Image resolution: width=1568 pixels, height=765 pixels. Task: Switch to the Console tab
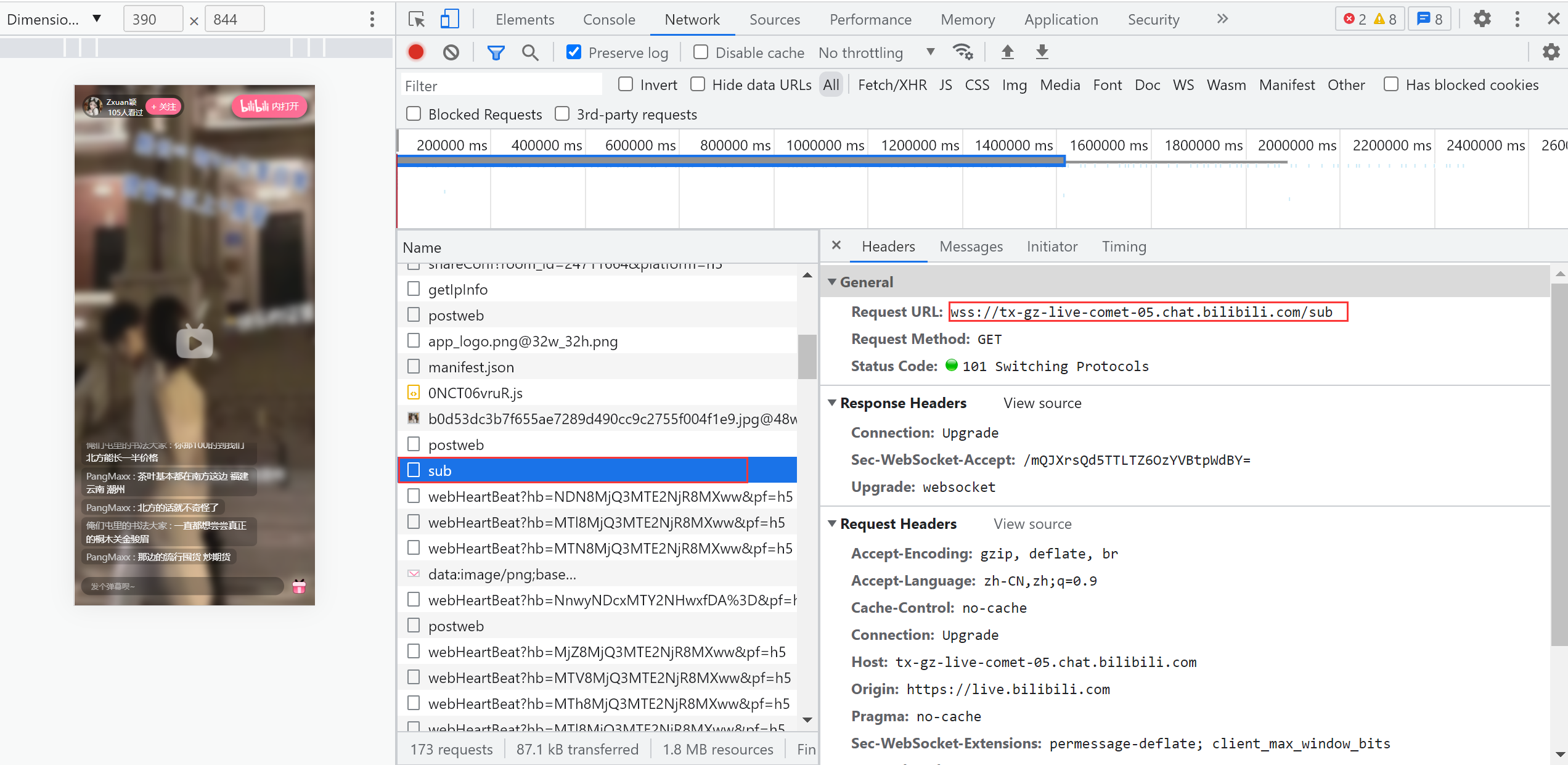point(609,19)
